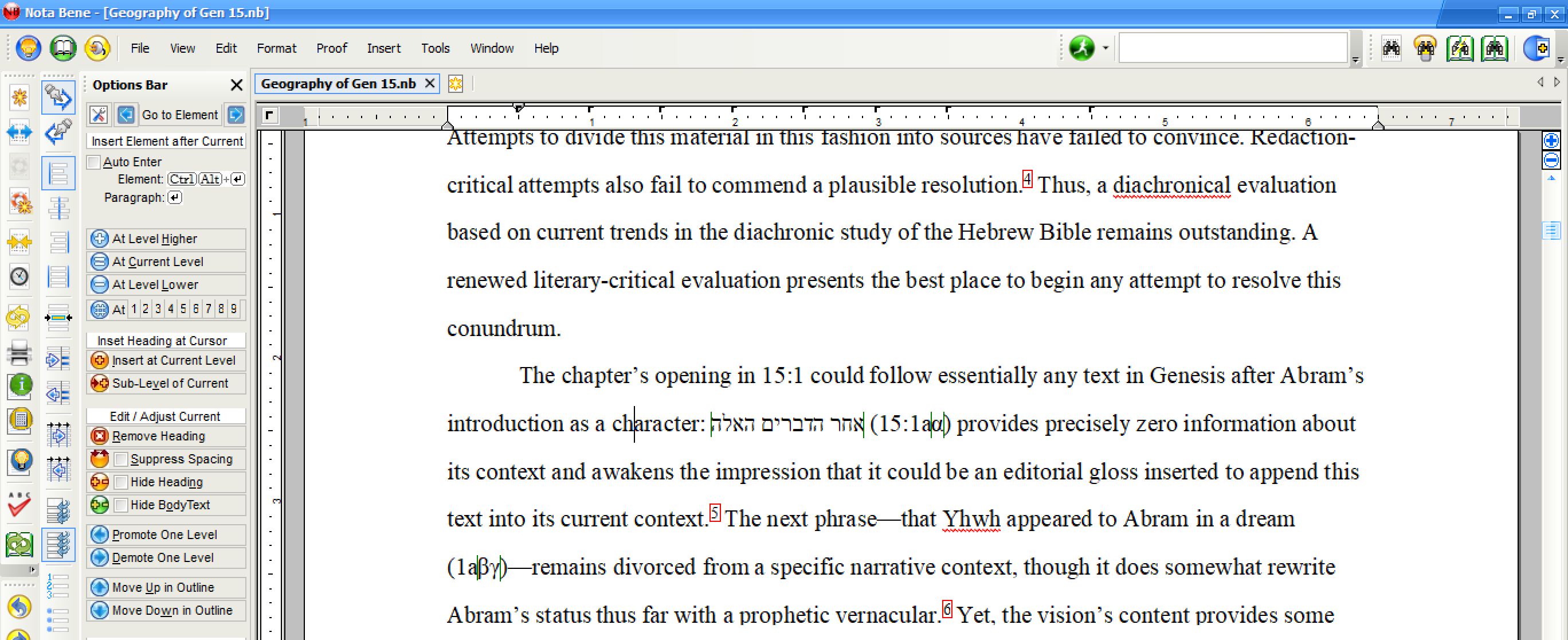Click the green running man icon
The width and height of the screenshot is (1568, 640).
[1081, 48]
